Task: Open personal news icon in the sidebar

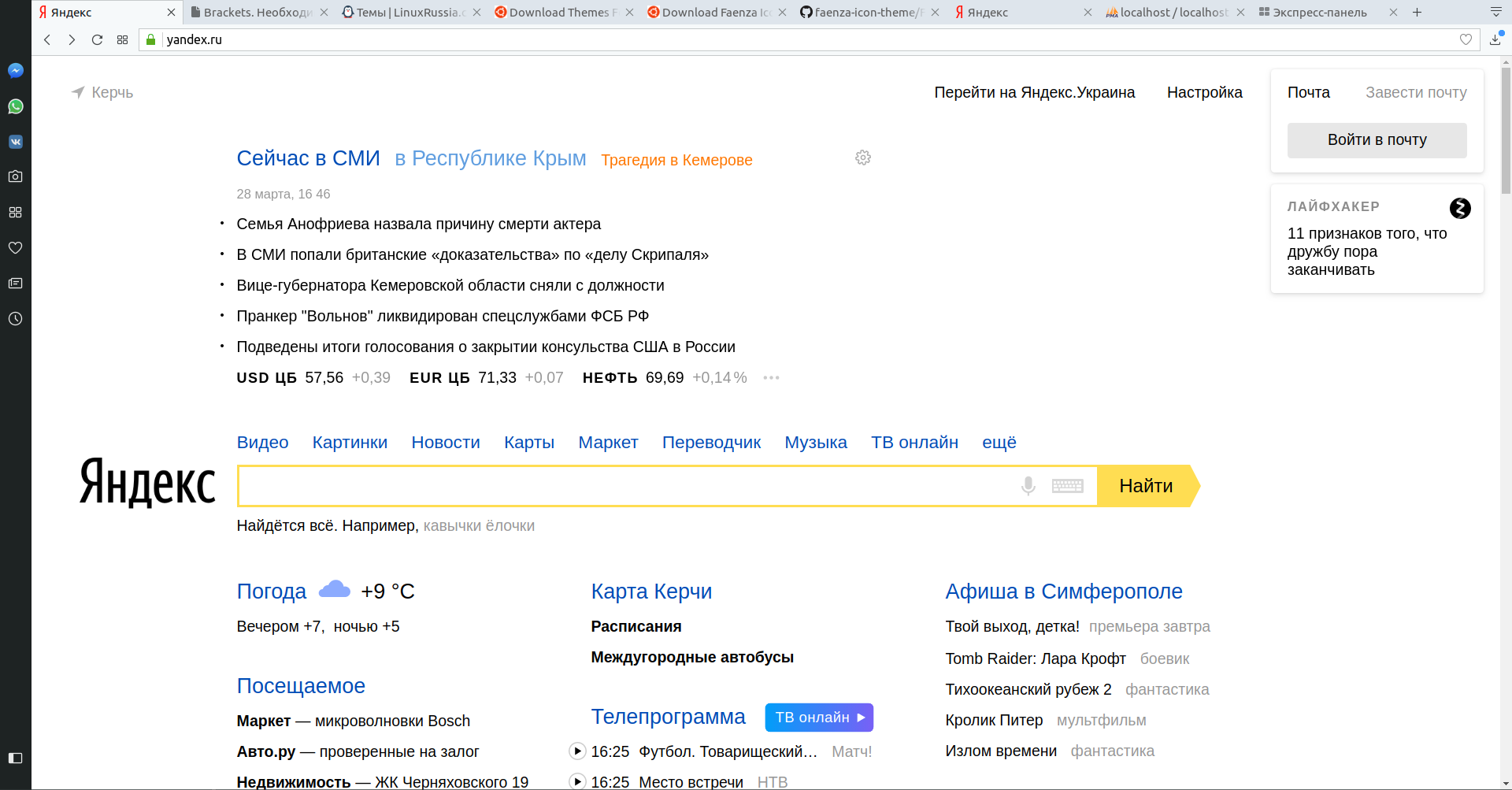Action: 15,283
